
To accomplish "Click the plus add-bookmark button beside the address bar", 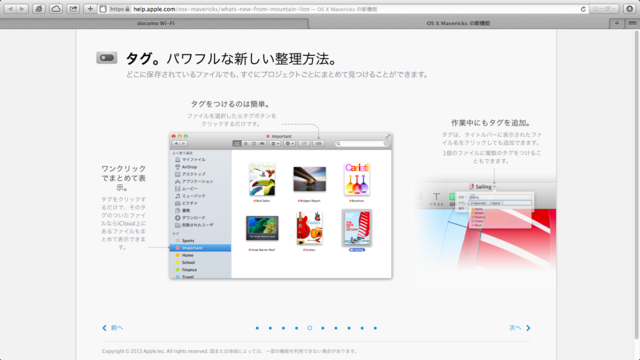I will [x=90, y=9].
